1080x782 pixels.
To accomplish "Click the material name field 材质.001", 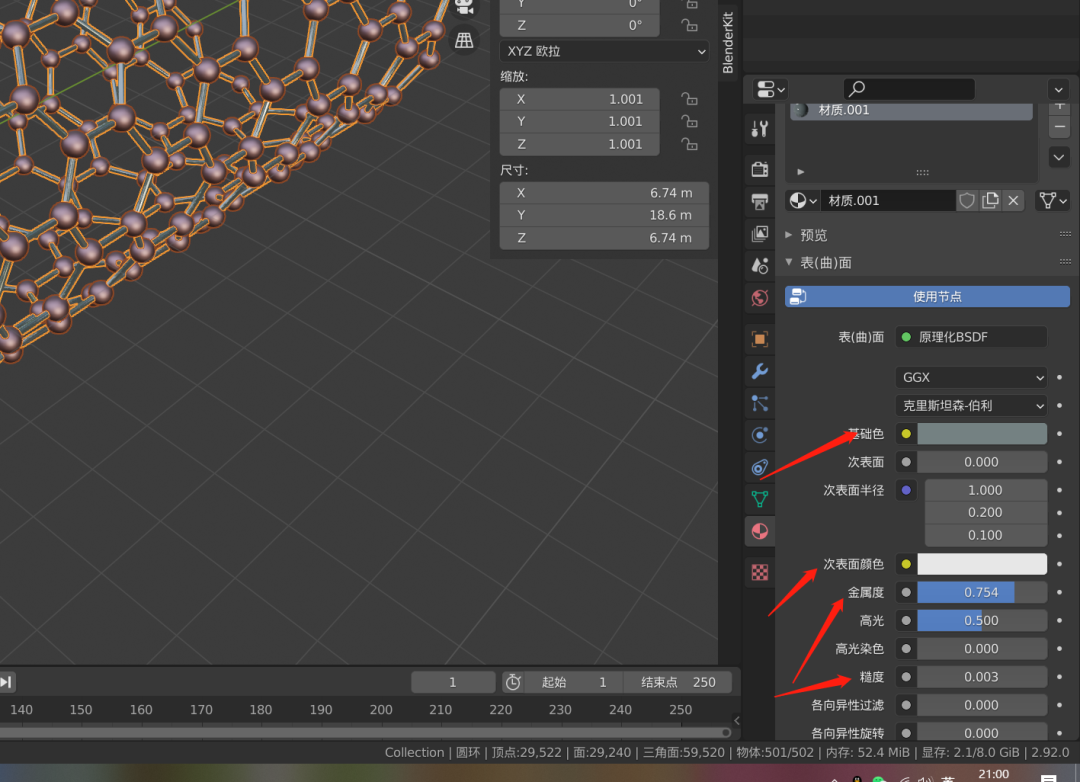I will point(889,200).
